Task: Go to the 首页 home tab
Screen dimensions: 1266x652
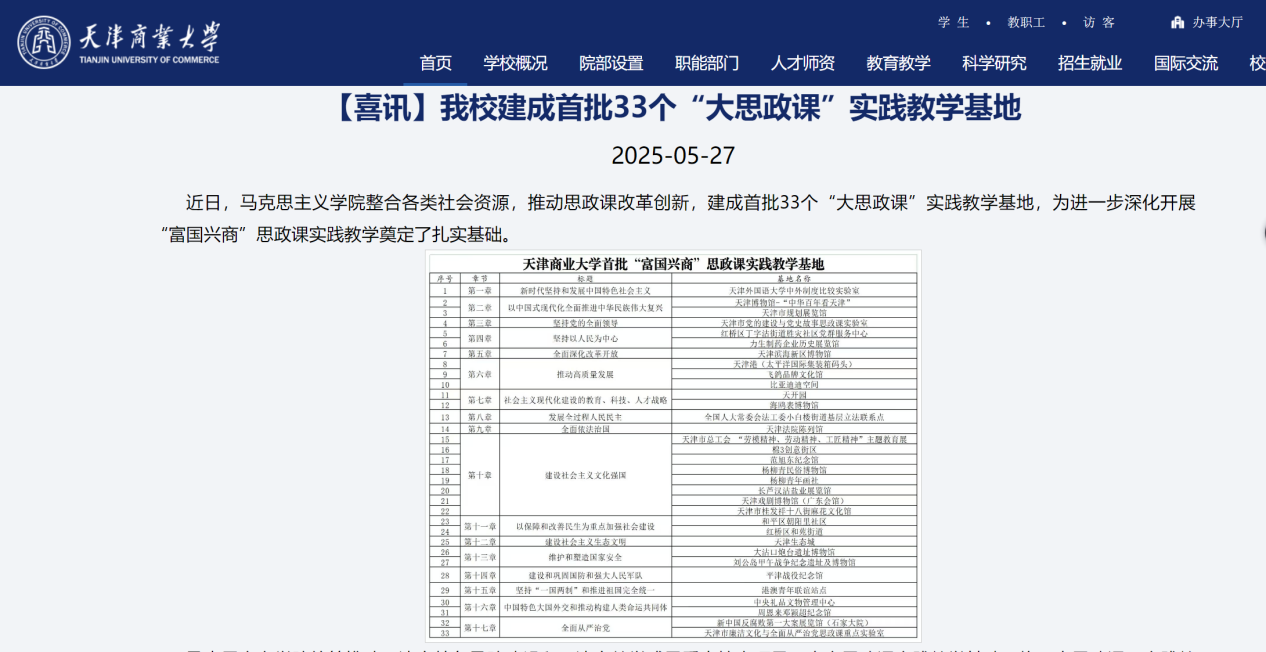Action: (x=435, y=63)
